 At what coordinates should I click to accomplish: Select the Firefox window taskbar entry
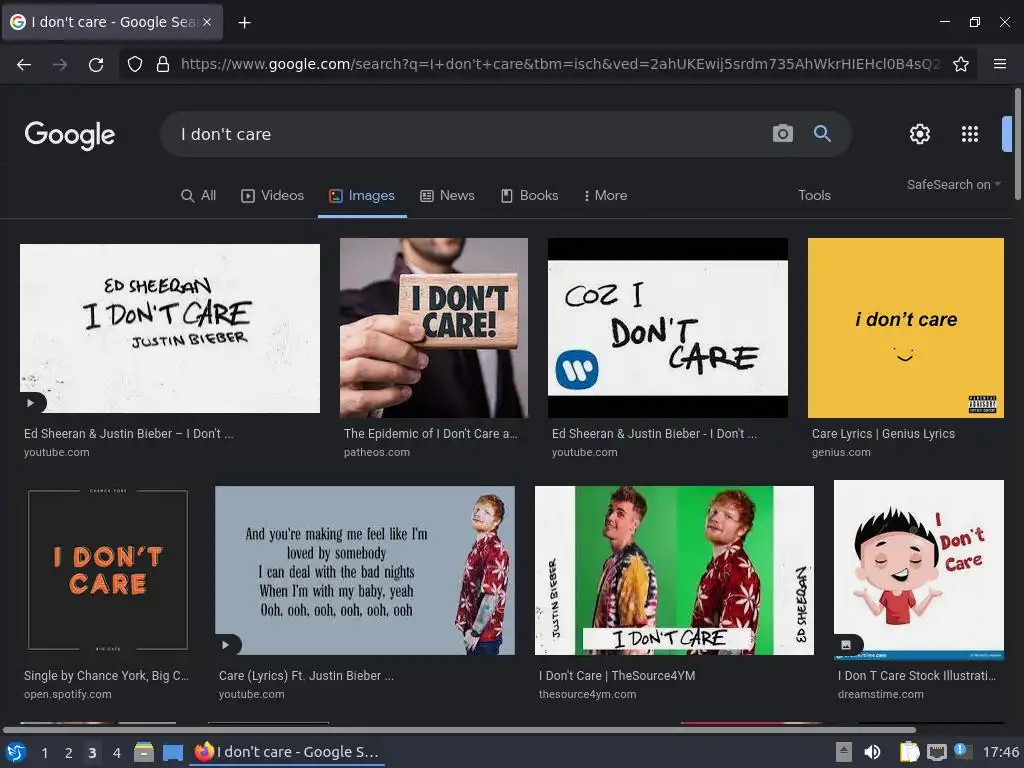pyautogui.click(x=287, y=752)
